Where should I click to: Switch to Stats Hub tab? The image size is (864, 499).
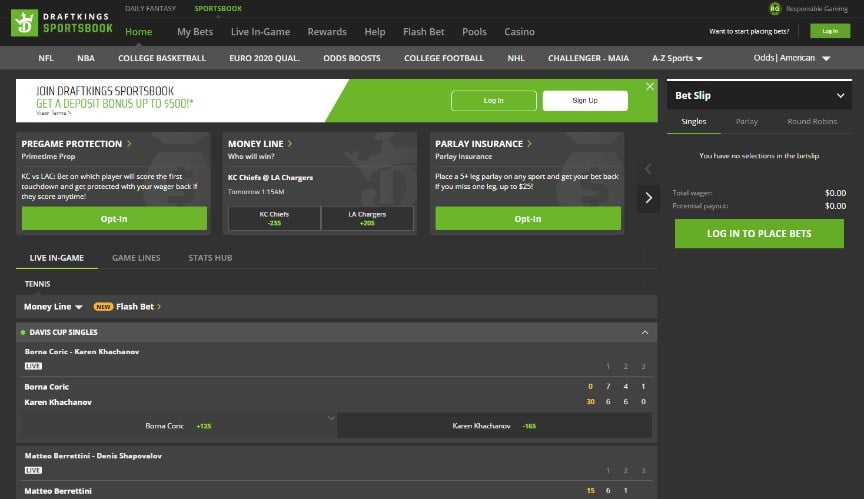[210, 258]
